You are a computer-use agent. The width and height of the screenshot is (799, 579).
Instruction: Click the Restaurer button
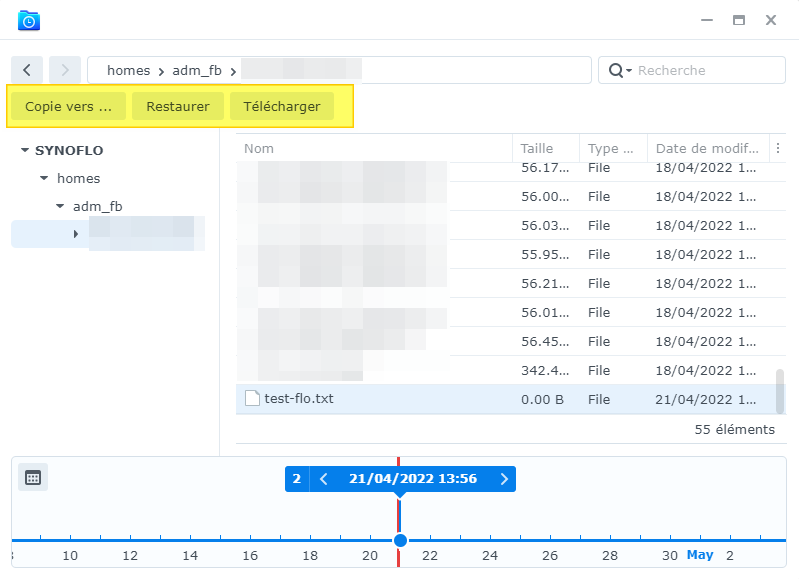tap(178, 106)
